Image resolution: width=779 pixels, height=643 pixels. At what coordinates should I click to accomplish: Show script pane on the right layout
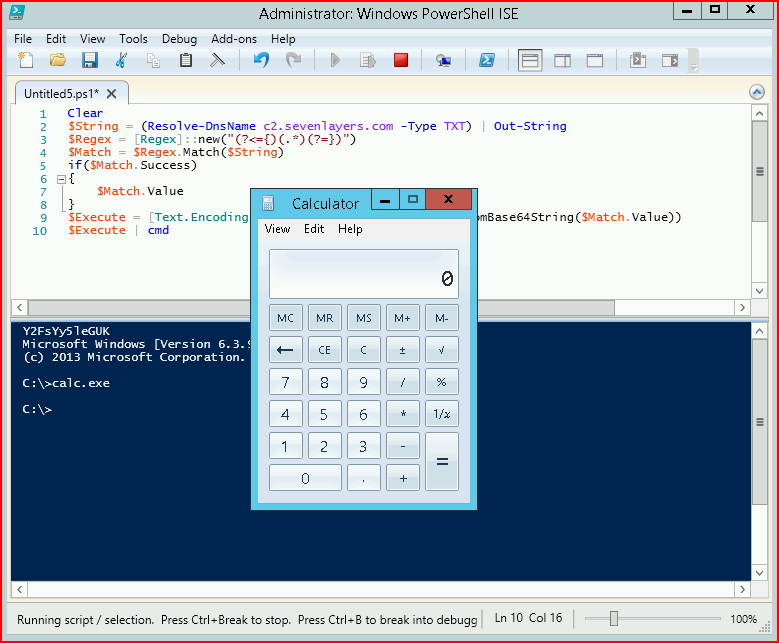coord(562,60)
